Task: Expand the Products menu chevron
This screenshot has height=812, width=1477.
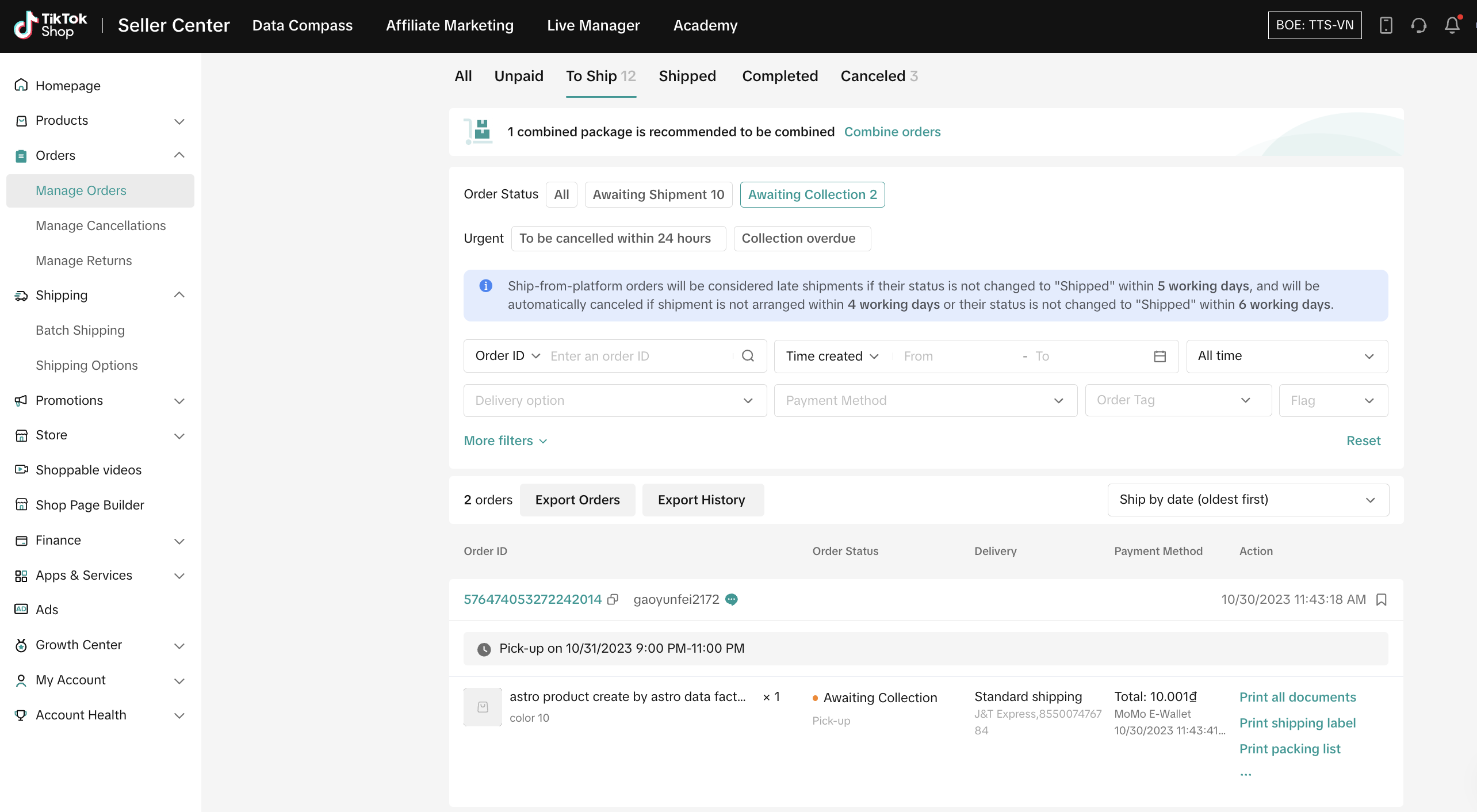Action: click(179, 121)
